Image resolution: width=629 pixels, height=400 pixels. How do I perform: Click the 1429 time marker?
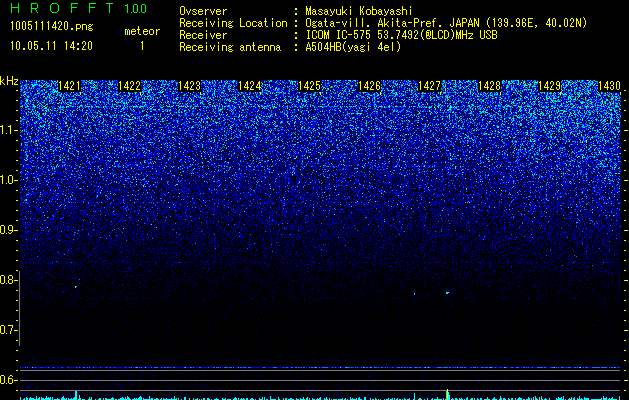click(x=549, y=86)
